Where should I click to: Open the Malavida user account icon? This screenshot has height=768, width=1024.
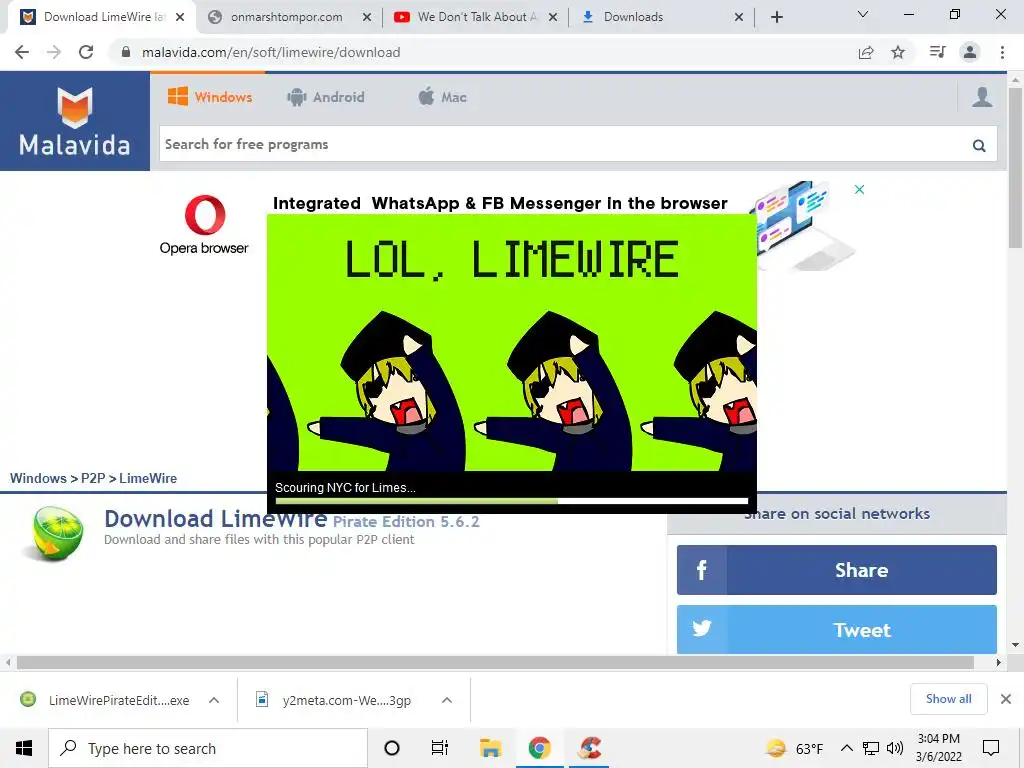pyautogui.click(x=982, y=97)
